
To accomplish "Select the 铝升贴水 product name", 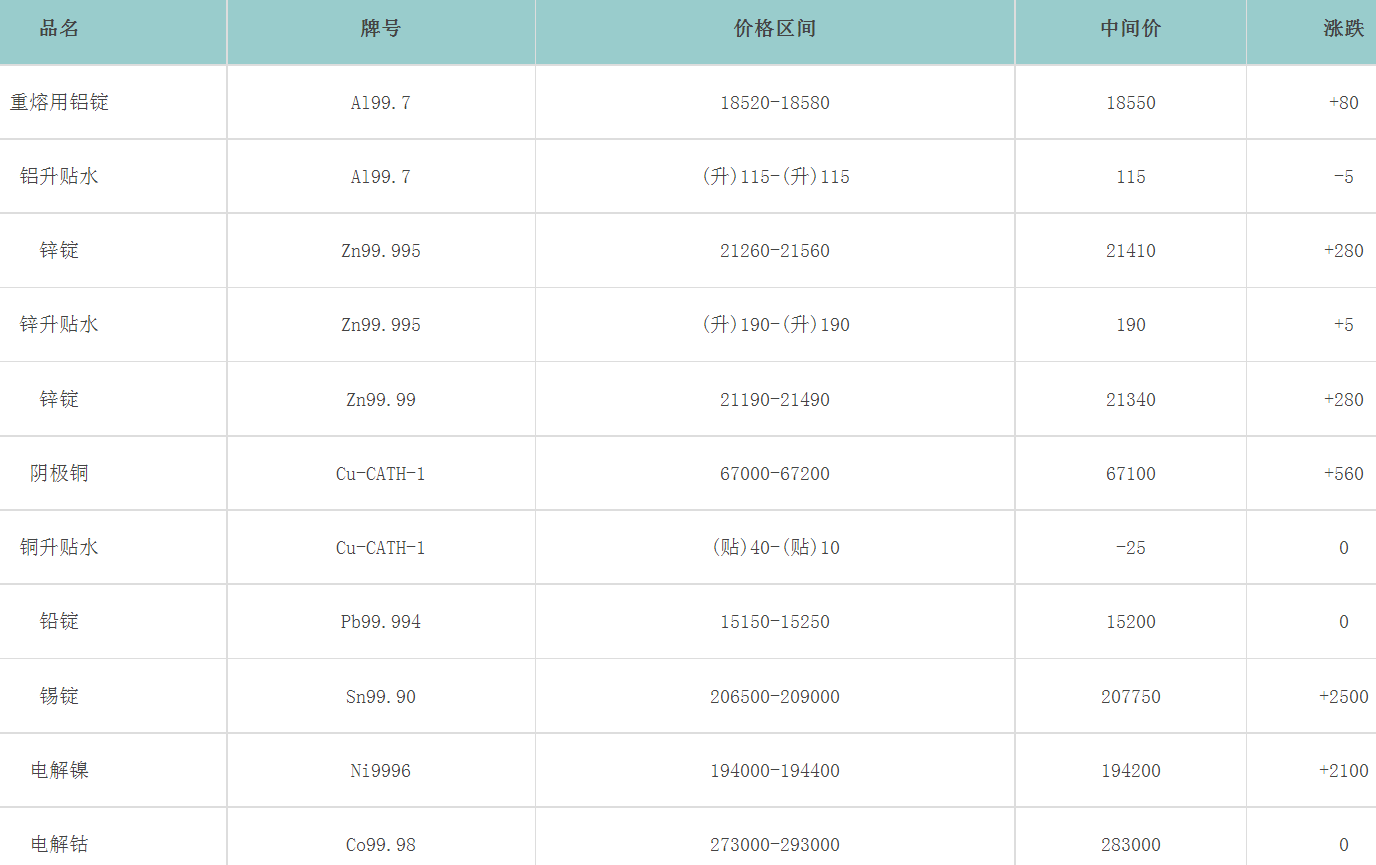I will pos(59,176).
